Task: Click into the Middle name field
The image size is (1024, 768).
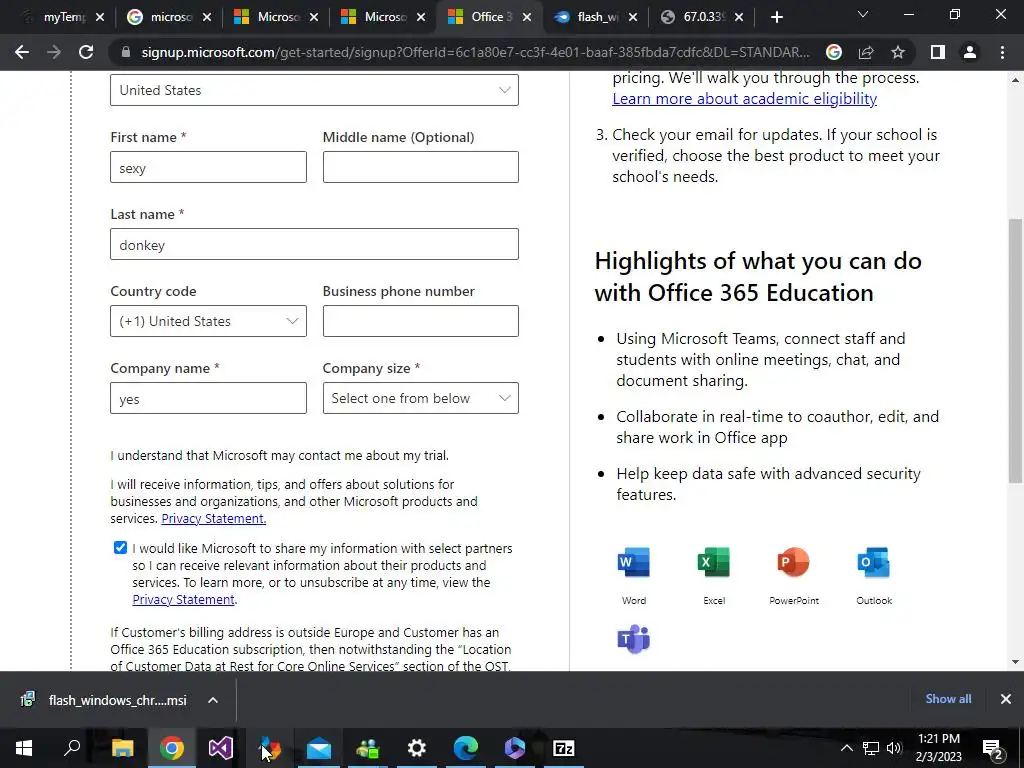Action: pyautogui.click(x=421, y=167)
